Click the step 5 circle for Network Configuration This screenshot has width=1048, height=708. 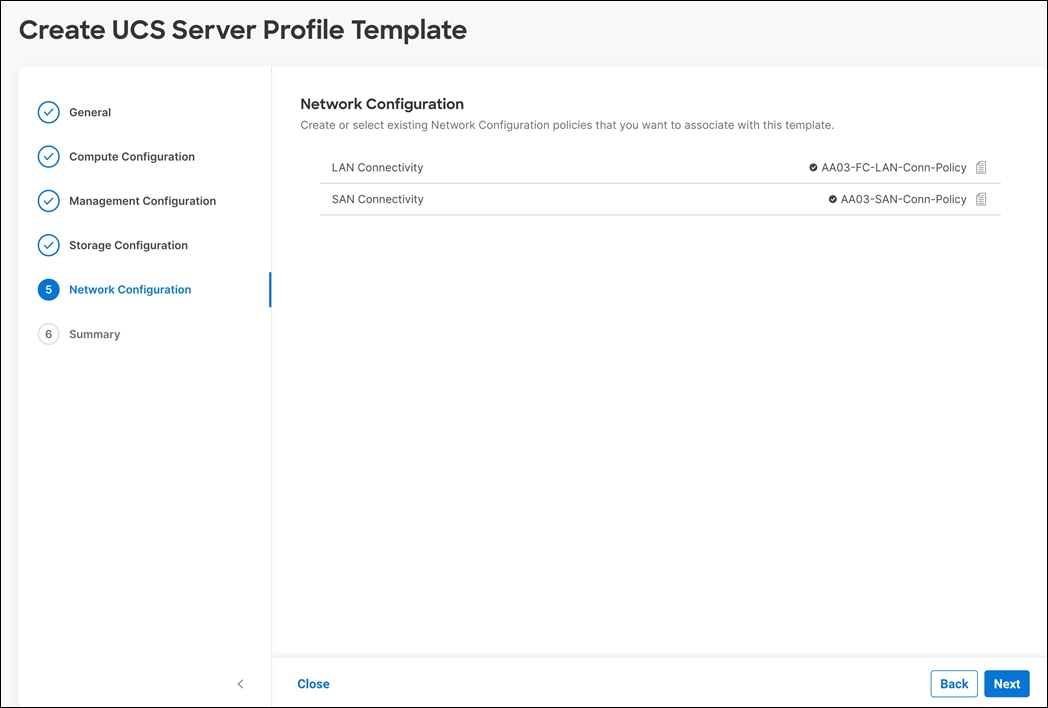point(48,289)
